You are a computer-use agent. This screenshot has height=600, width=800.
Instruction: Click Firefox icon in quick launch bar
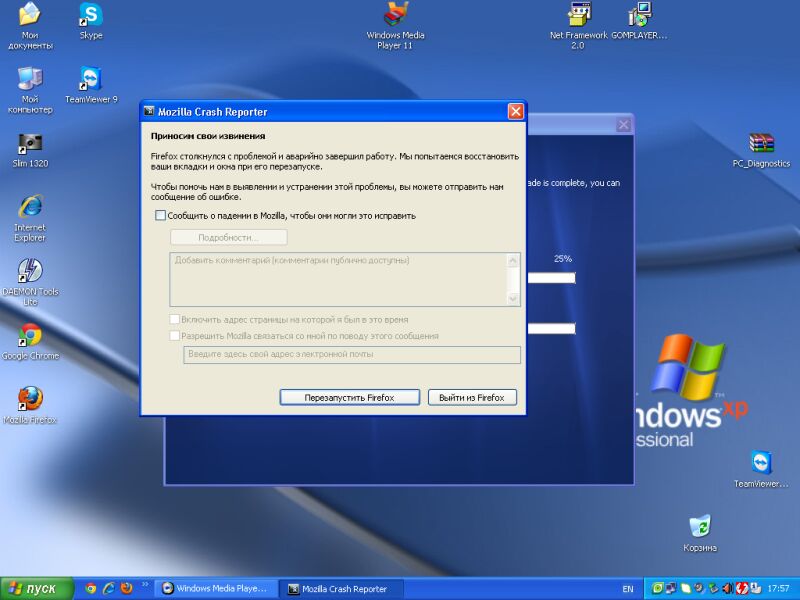coord(127,588)
